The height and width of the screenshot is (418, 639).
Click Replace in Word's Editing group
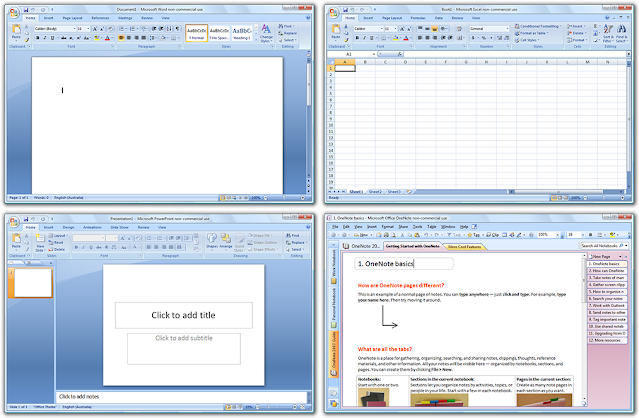(x=288, y=33)
